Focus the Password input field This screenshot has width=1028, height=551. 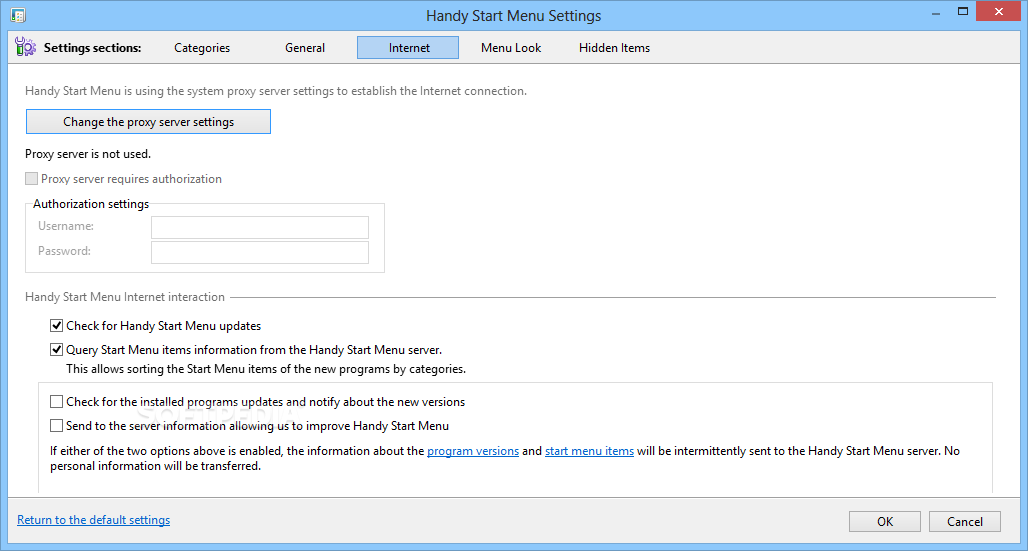(x=260, y=252)
